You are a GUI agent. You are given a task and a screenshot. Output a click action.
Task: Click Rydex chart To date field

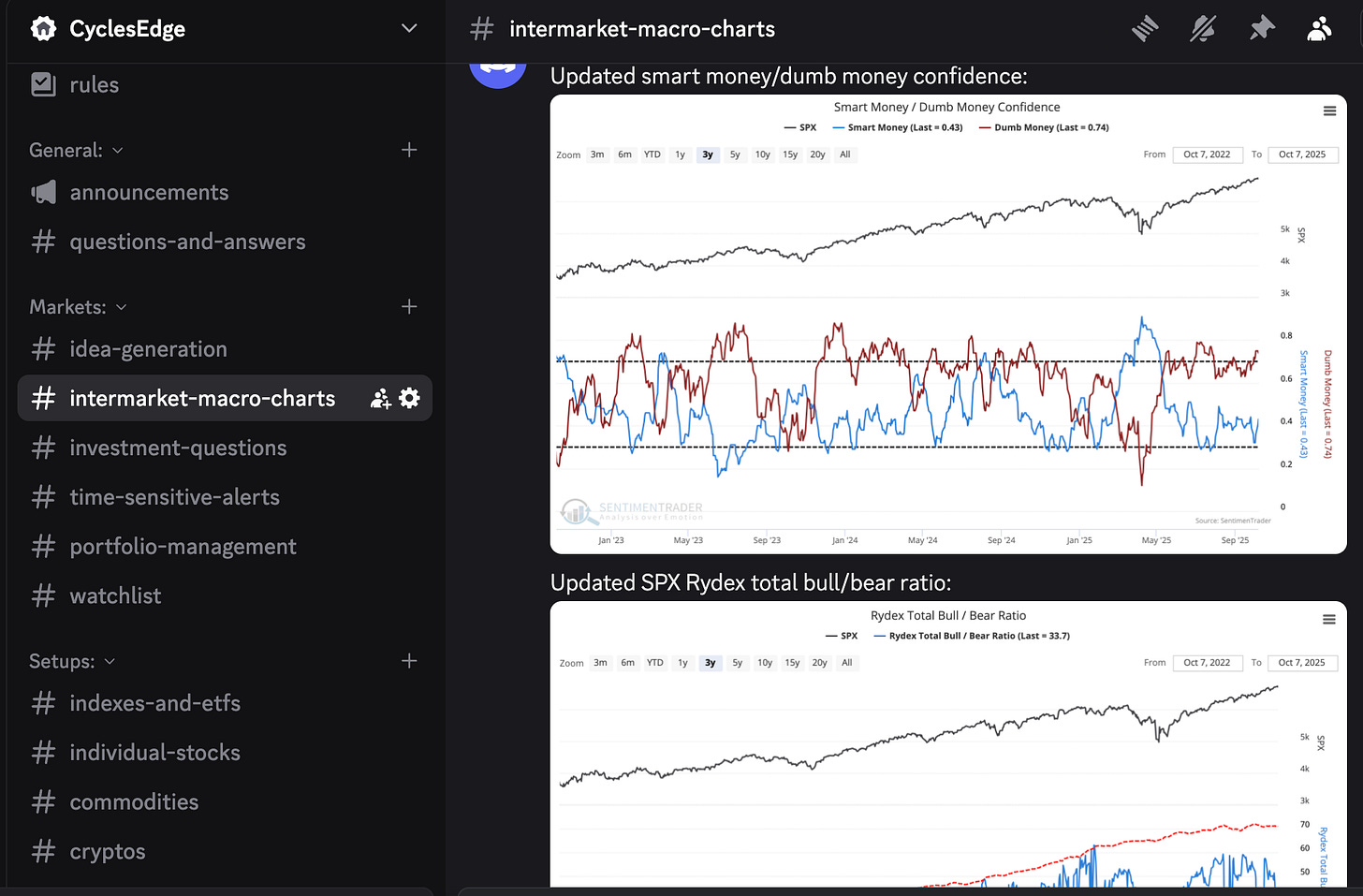(1302, 663)
